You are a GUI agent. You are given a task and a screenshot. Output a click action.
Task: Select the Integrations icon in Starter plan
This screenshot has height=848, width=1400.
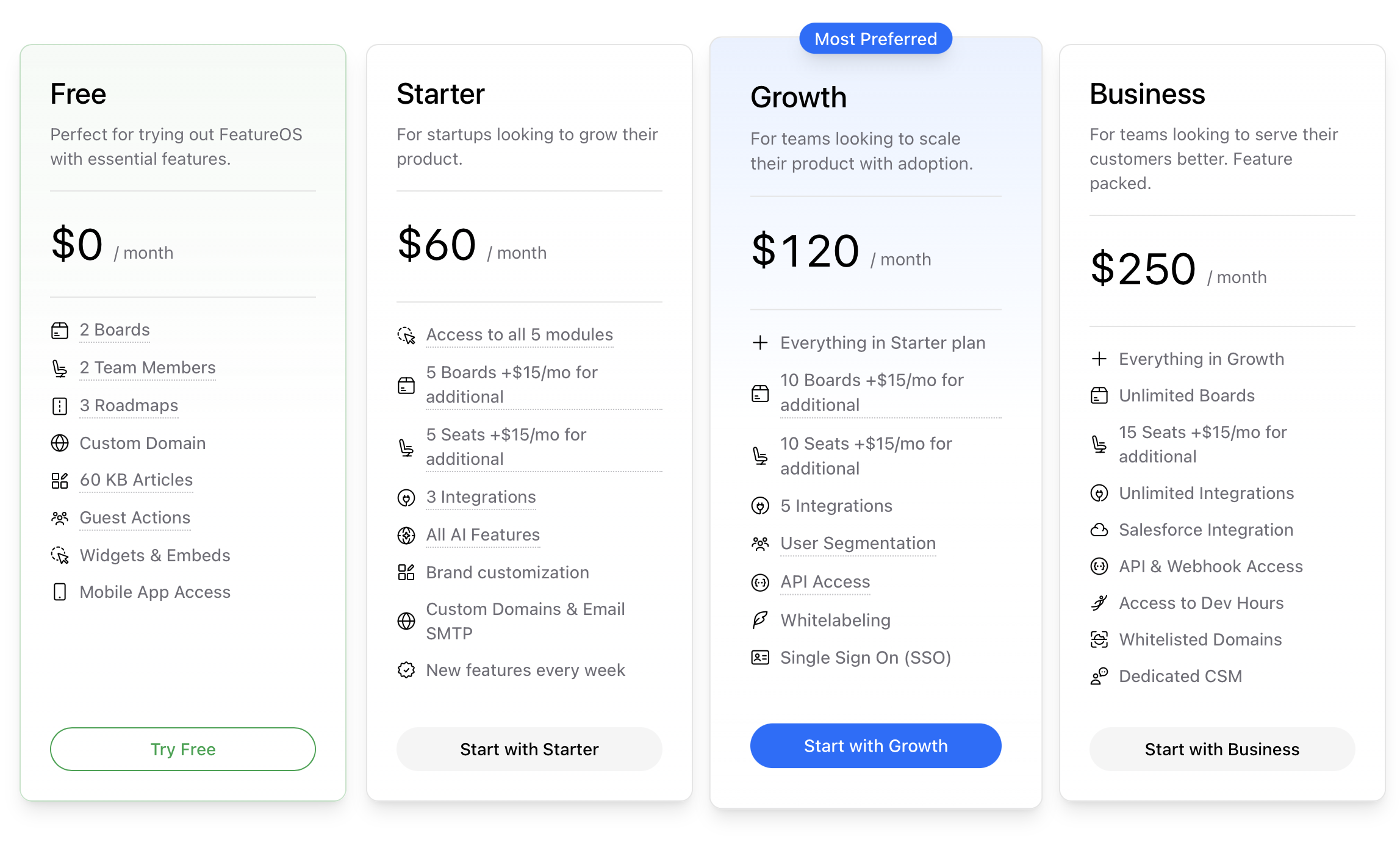click(406, 497)
